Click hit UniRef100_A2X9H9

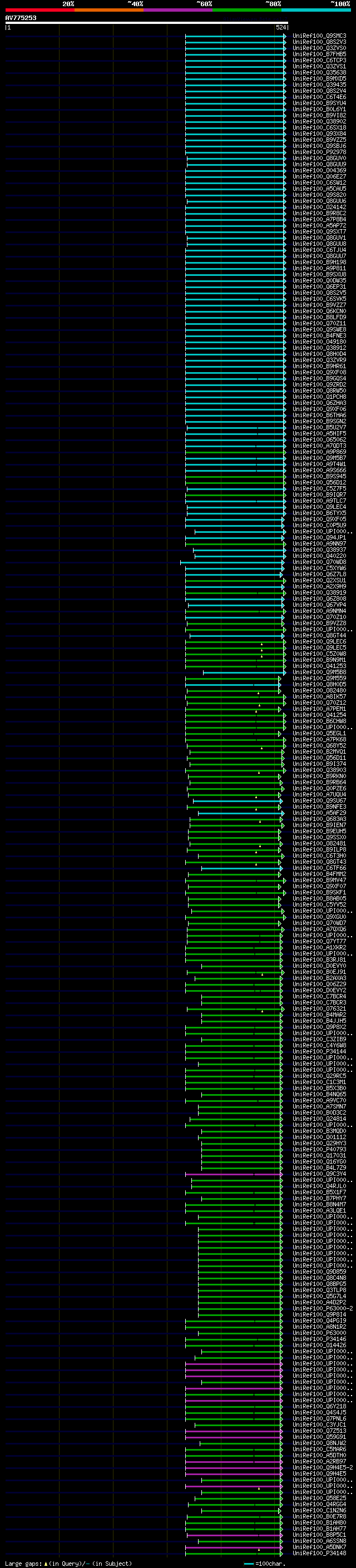tap(319, 586)
